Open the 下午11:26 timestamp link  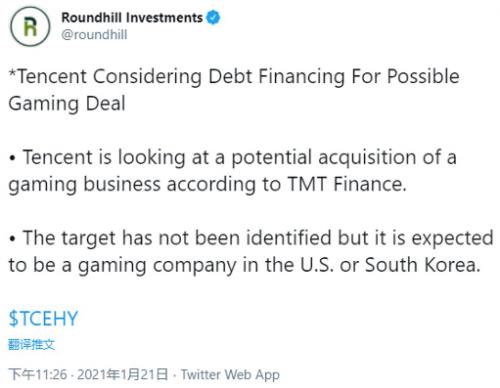coord(38,374)
